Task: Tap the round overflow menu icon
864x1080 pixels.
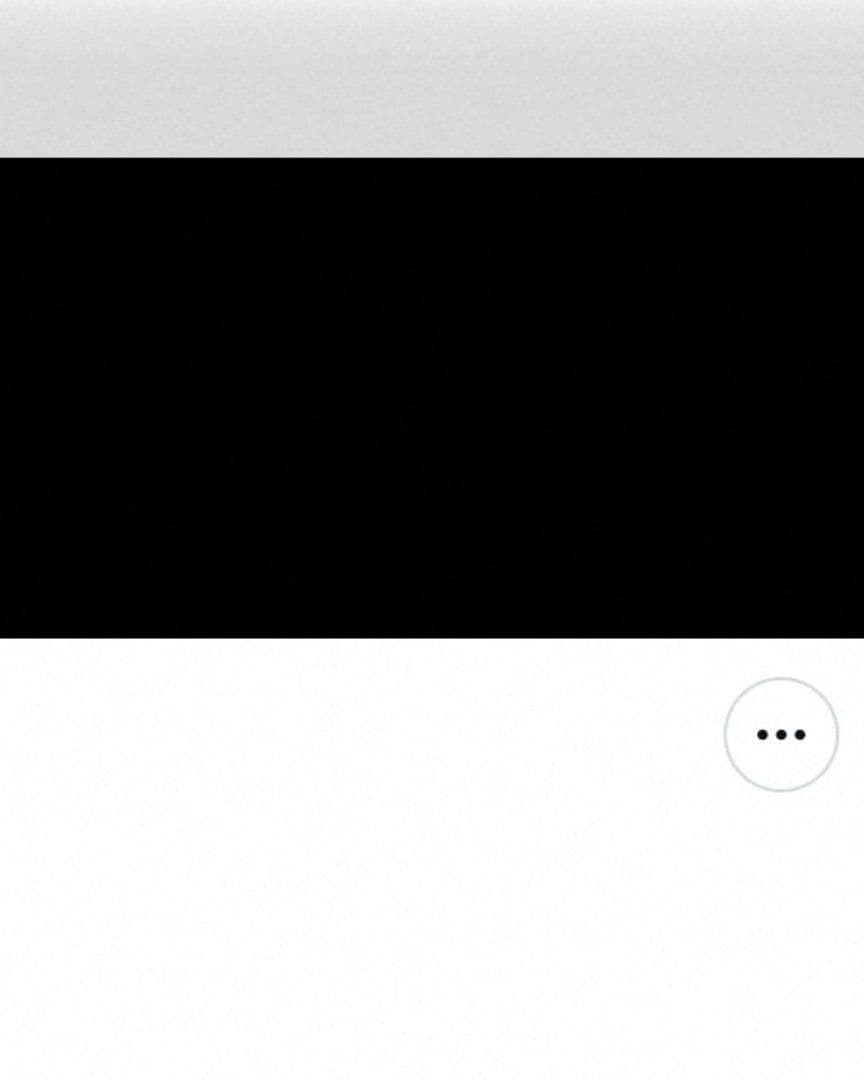Action: click(781, 734)
